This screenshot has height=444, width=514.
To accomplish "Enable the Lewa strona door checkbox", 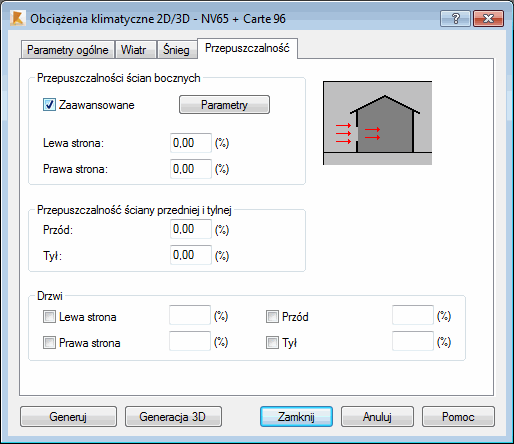I will point(49,316).
